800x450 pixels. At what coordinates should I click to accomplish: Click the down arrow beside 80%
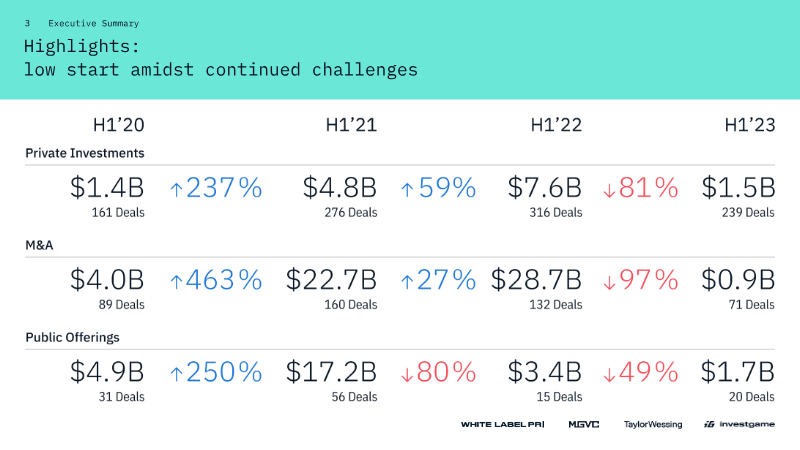(407, 373)
